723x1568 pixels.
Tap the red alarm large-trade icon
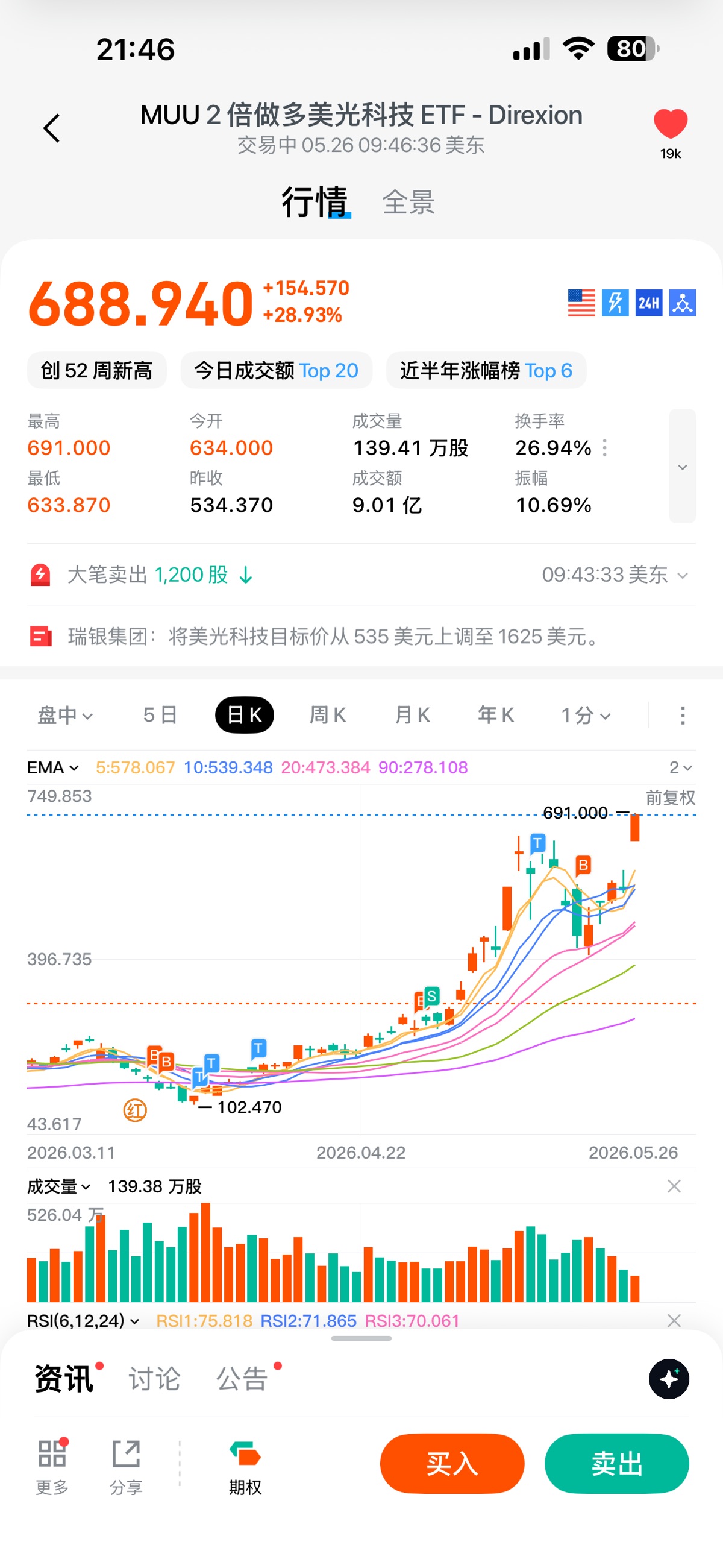pyautogui.click(x=40, y=575)
